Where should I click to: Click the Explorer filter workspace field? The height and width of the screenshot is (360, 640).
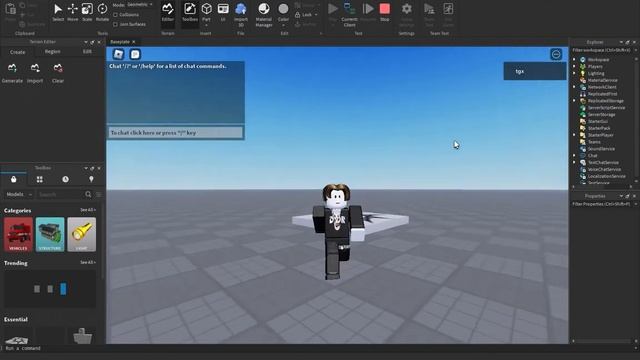602,50
